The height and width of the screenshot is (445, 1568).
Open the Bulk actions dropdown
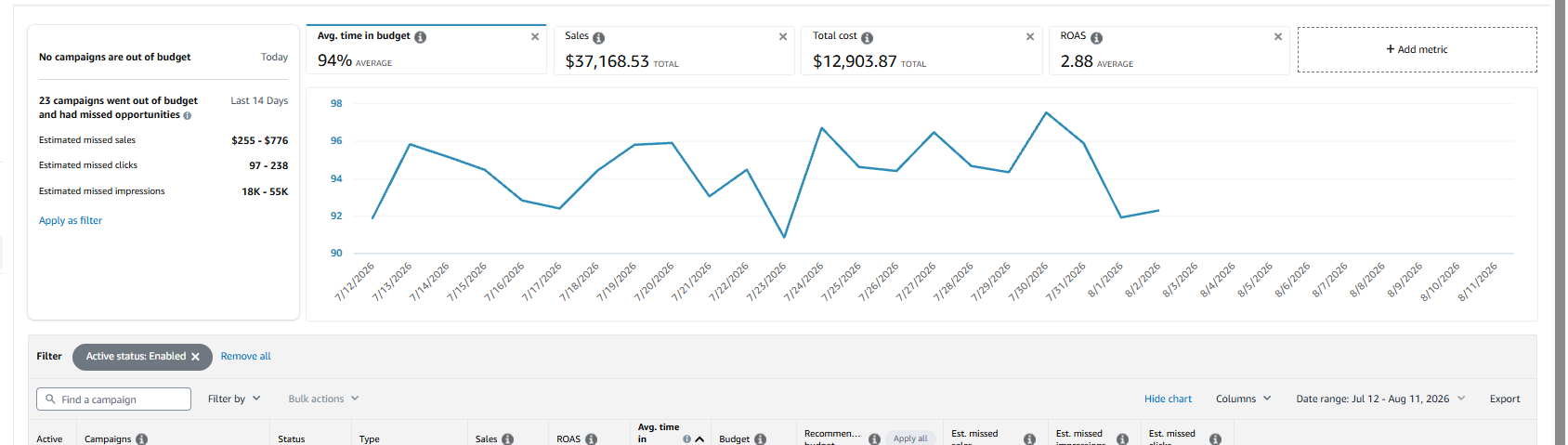[323, 399]
